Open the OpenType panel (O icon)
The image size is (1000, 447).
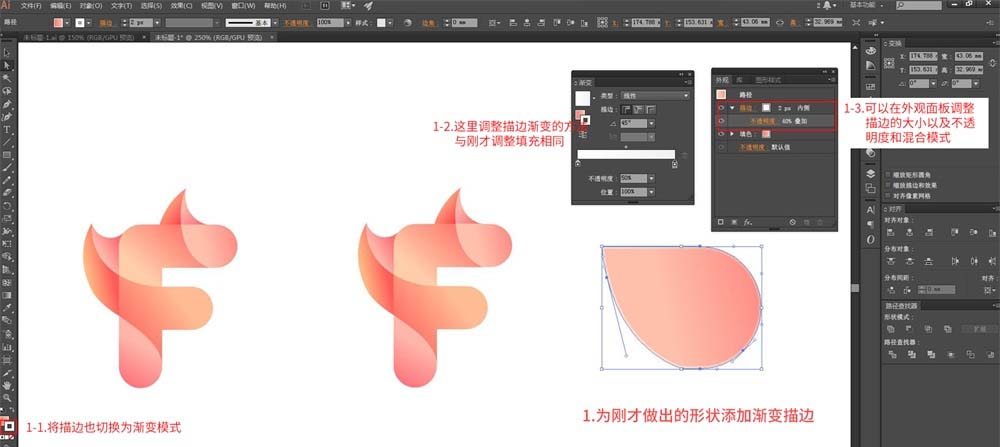pos(871,239)
